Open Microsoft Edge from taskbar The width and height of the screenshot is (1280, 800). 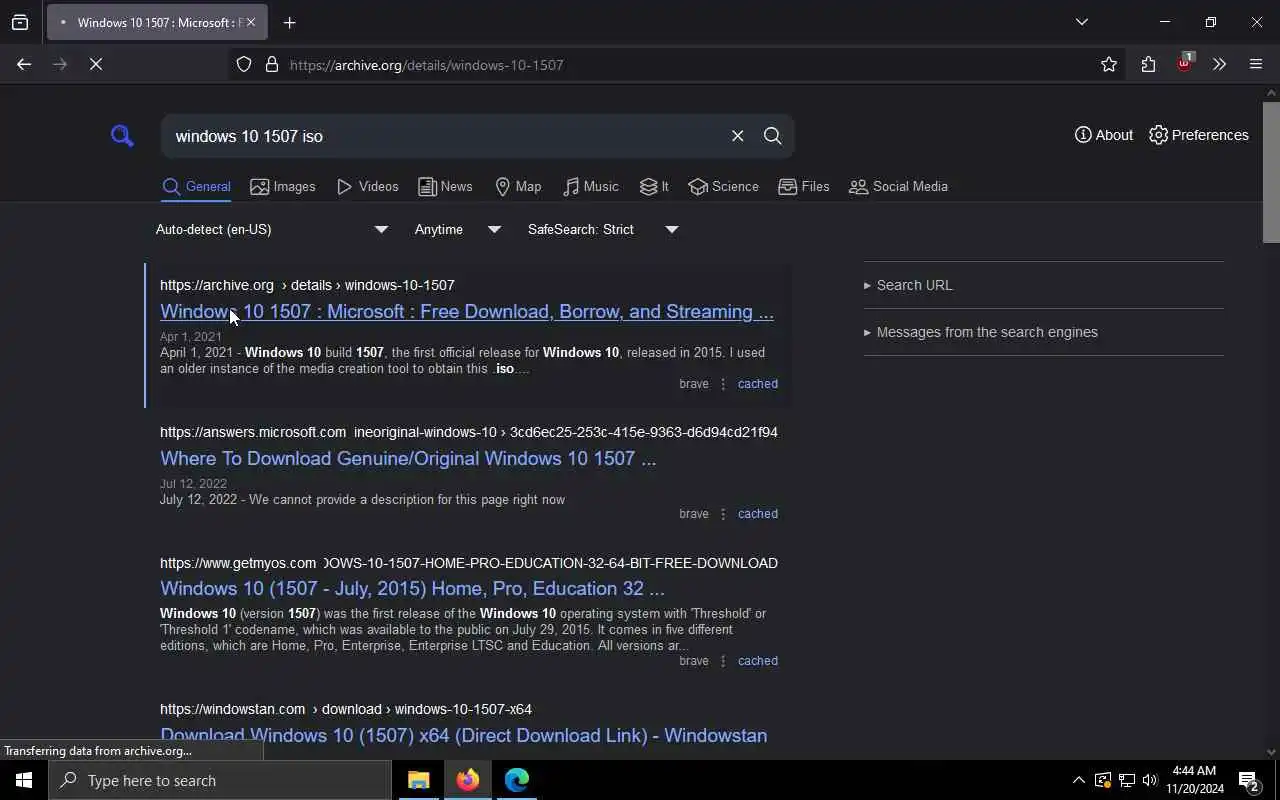(516, 780)
